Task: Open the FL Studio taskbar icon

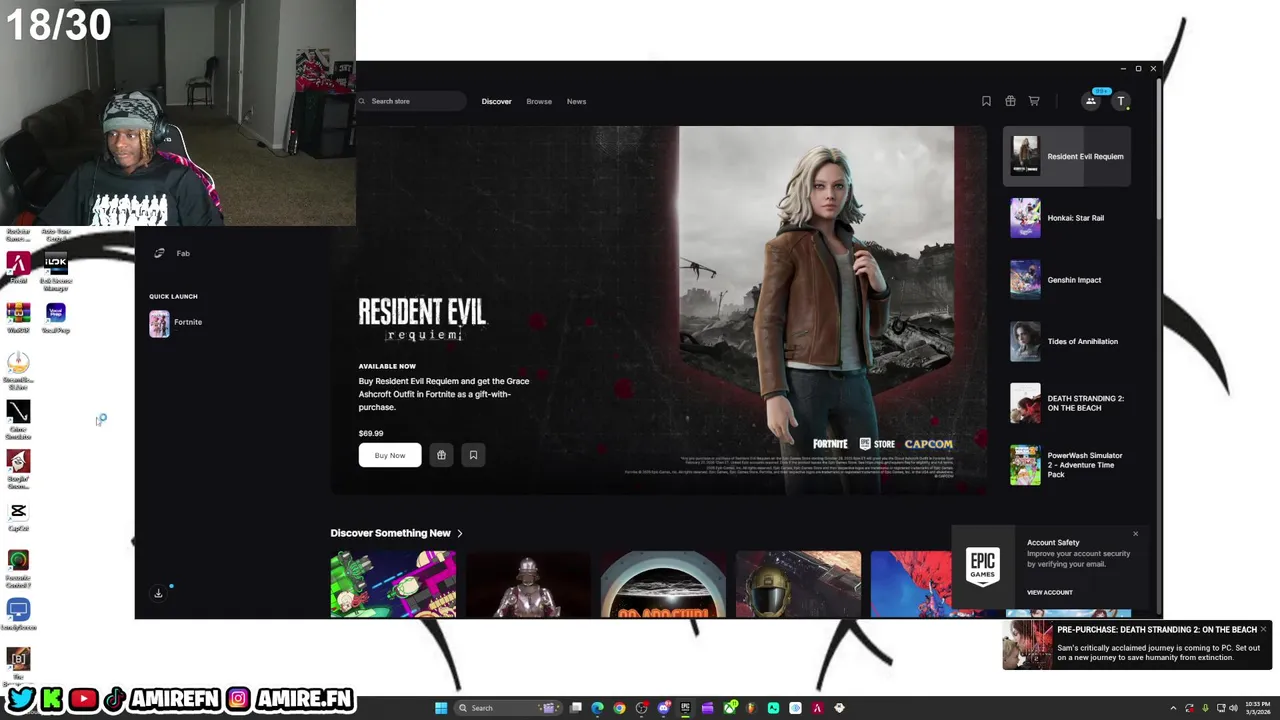Action: tap(751, 708)
